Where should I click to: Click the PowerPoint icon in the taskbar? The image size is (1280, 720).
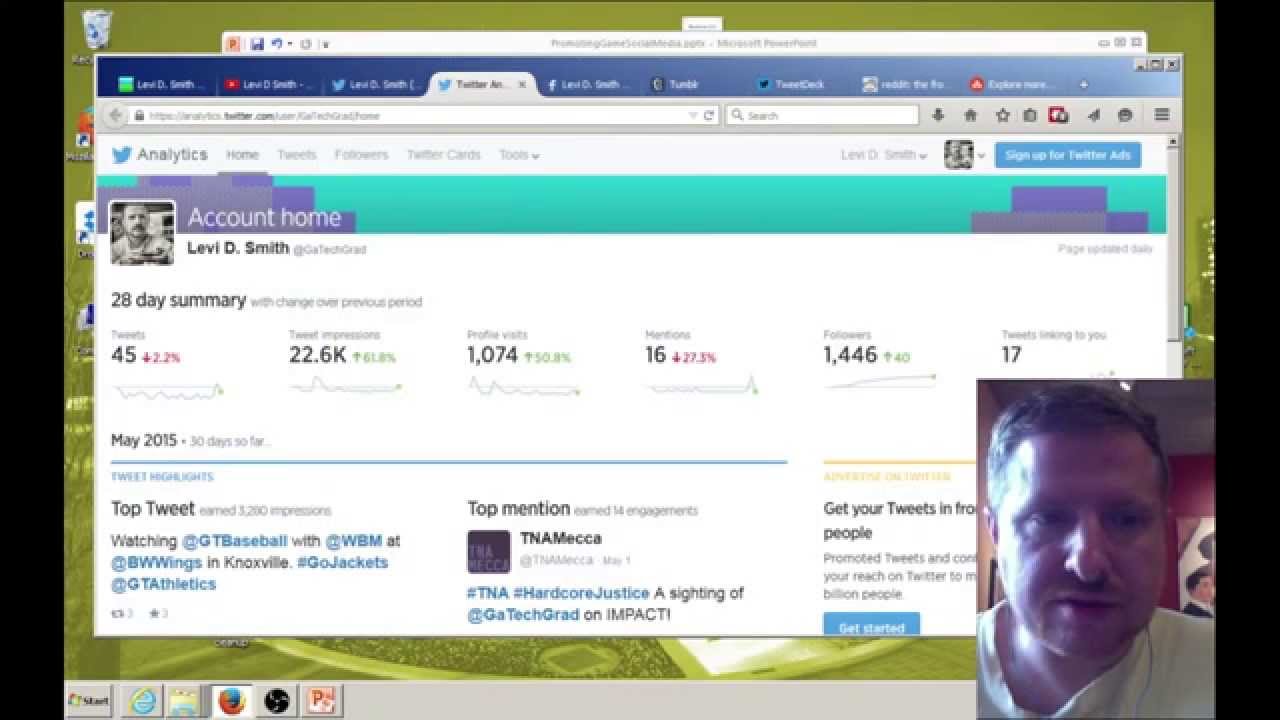click(x=322, y=701)
